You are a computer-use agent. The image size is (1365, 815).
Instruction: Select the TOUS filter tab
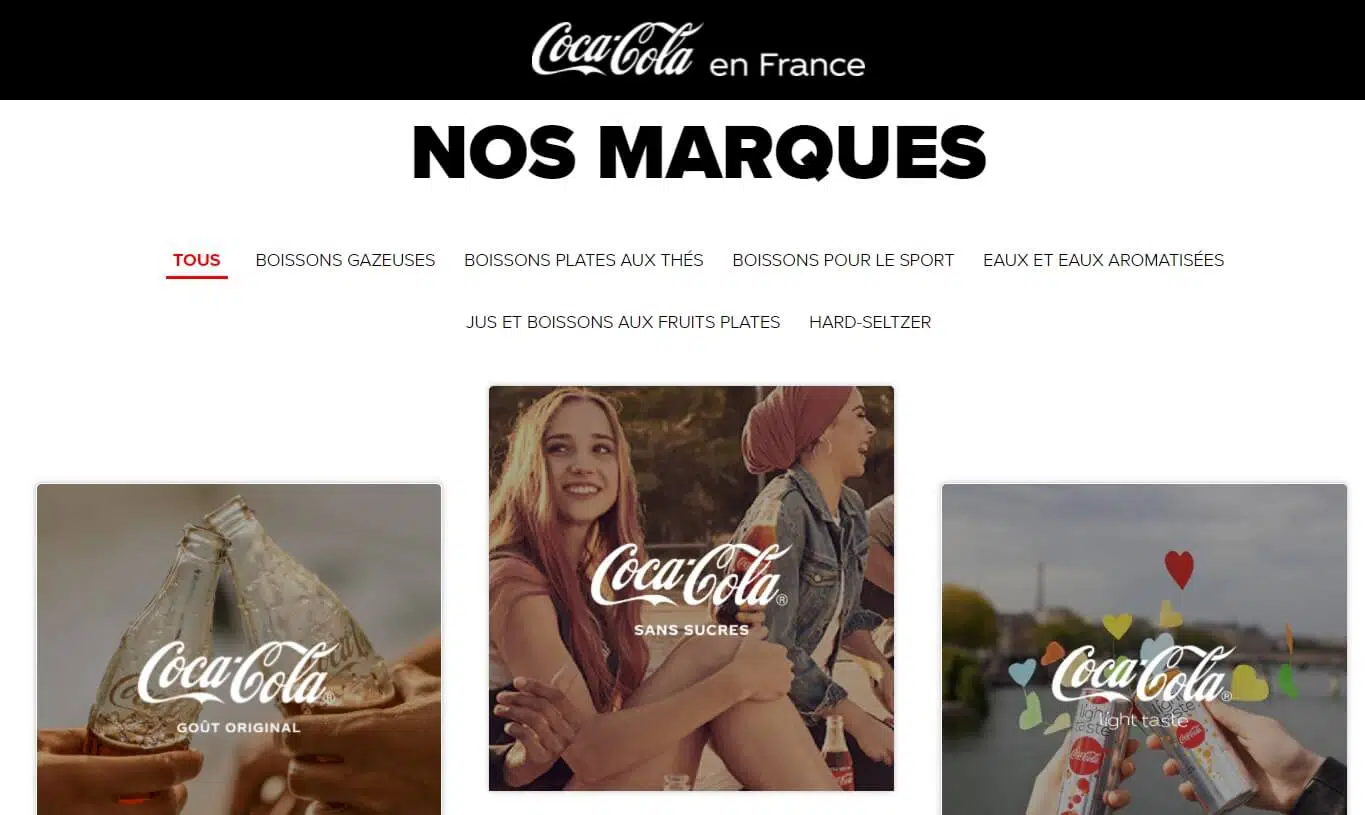(197, 260)
